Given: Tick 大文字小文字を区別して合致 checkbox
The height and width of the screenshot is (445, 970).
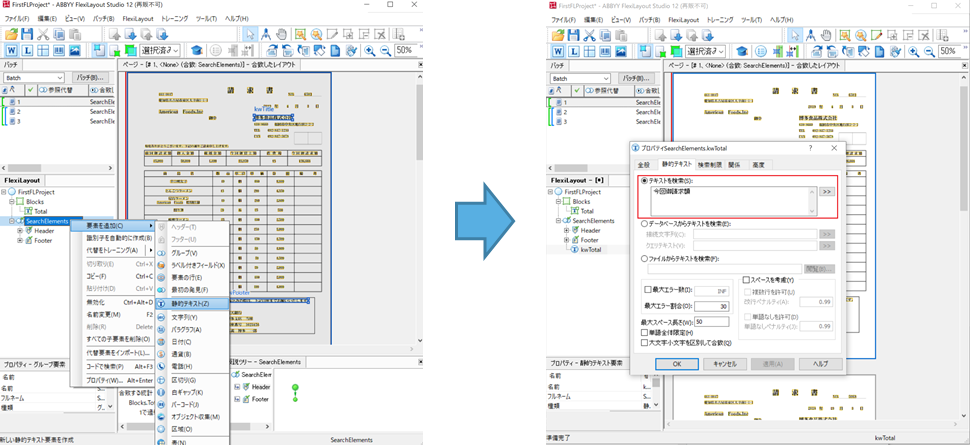Looking at the screenshot, I should point(645,342).
